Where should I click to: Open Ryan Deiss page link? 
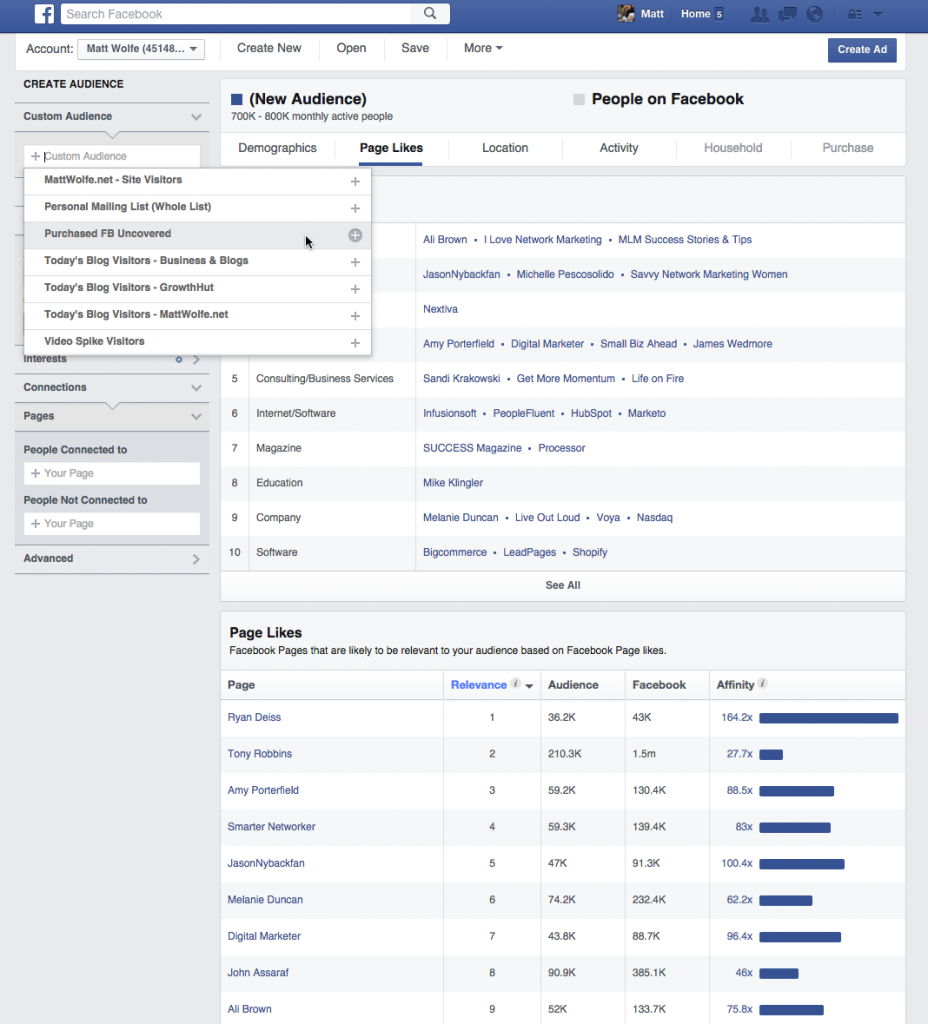(254, 717)
